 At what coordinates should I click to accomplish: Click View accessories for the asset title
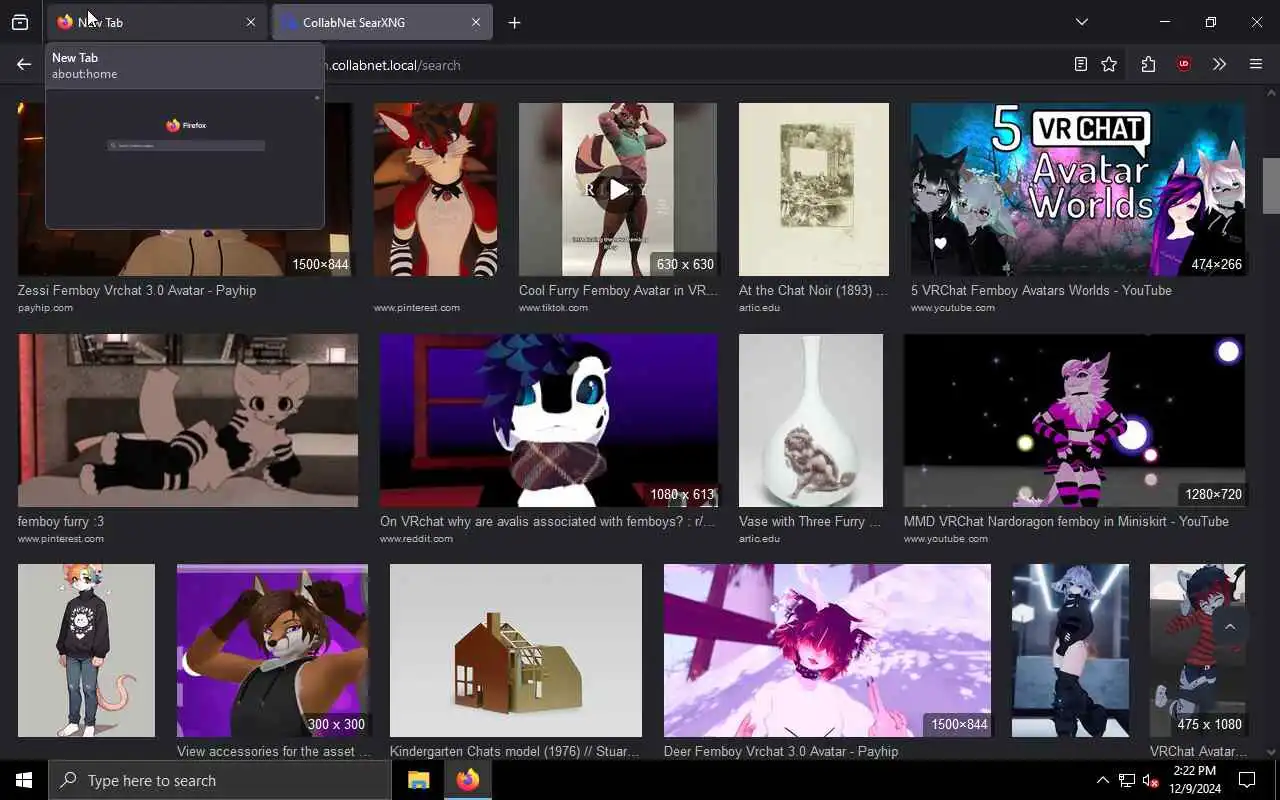(x=273, y=751)
